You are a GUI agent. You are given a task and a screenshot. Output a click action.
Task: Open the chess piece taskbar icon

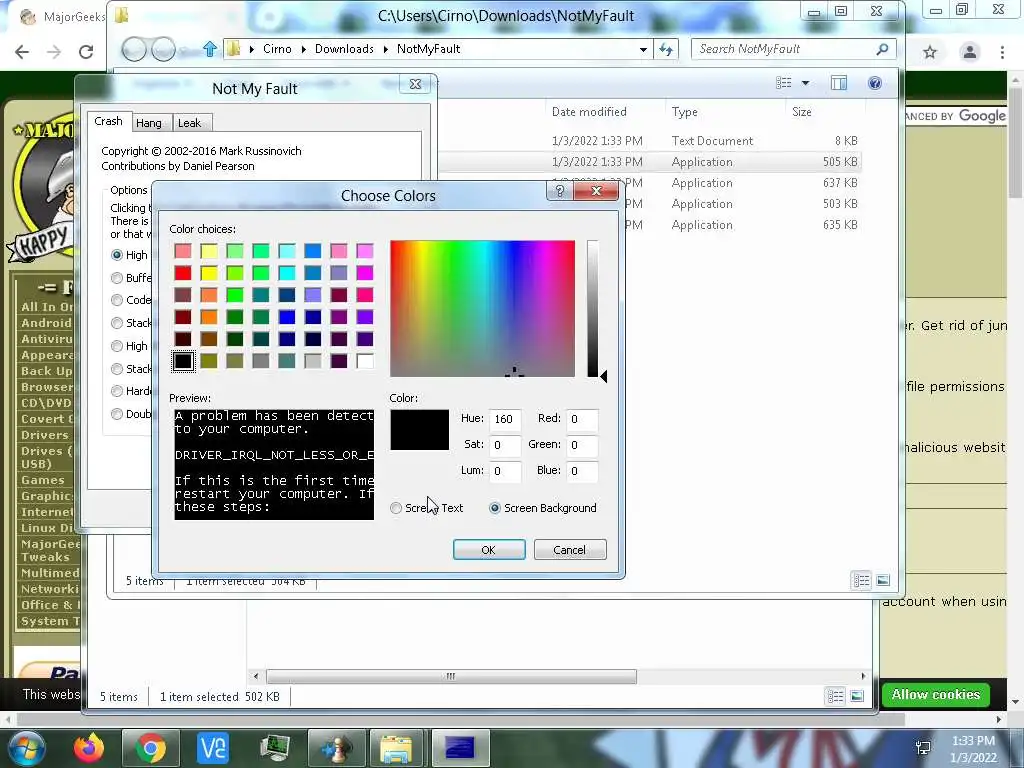[336, 748]
